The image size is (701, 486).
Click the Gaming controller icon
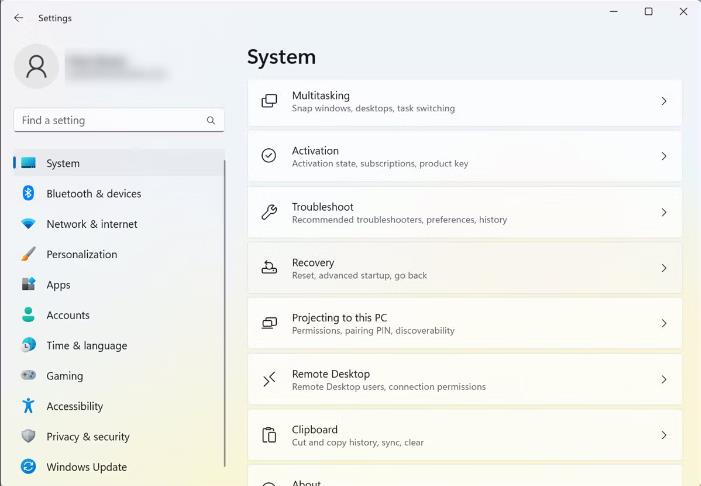tap(28, 375)
